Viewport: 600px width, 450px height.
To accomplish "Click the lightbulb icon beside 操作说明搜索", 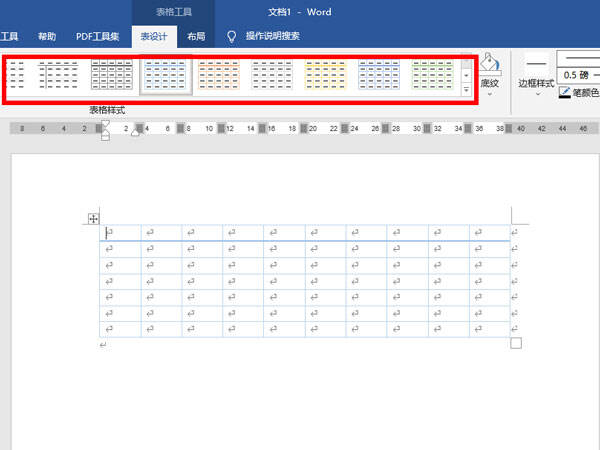I will pos(232,36).
